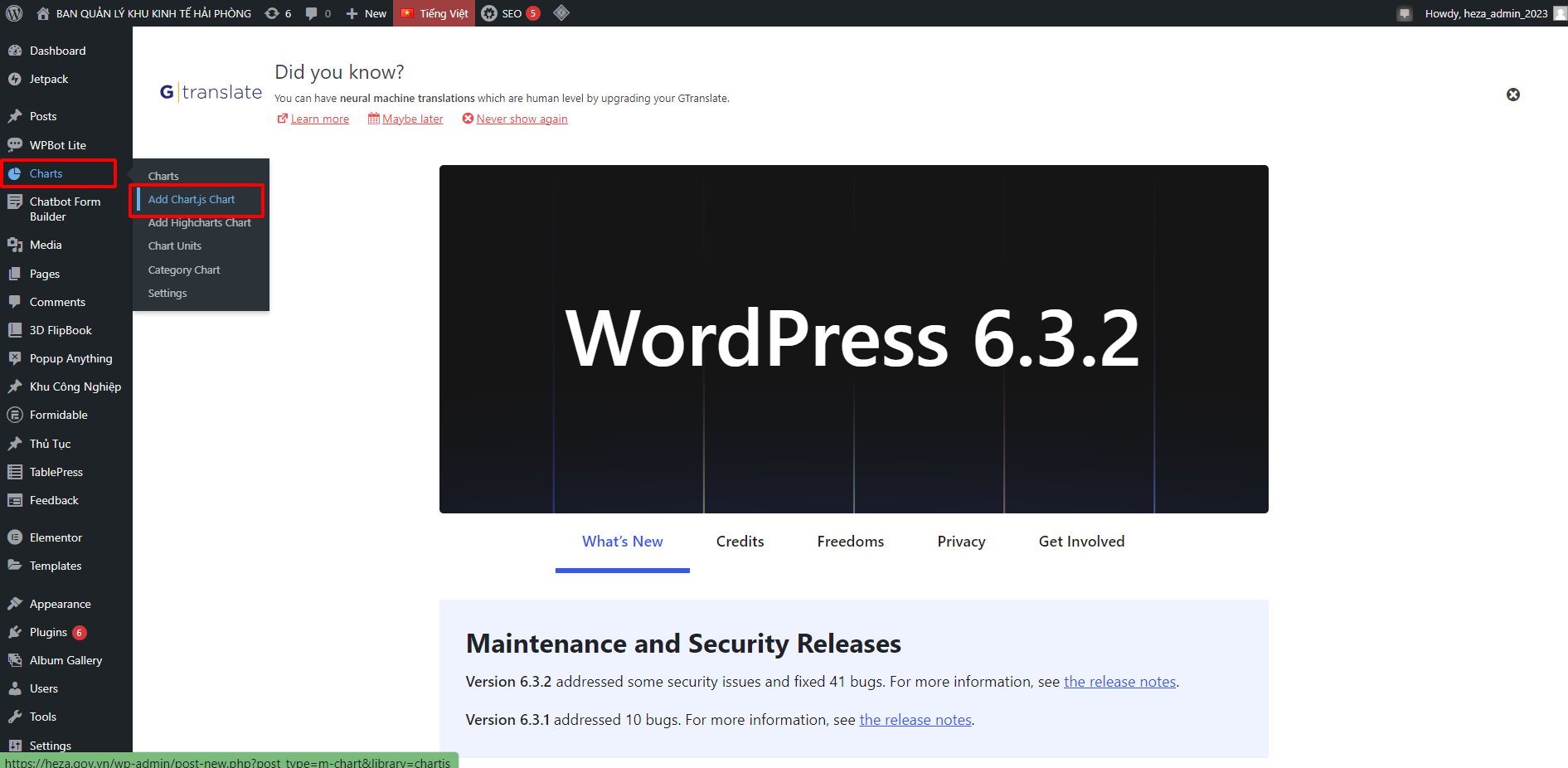Image resolution: width=1568 pixels, height=768 pixels.
Task: Open Jetpack from the sidebar
Action: 49,80
